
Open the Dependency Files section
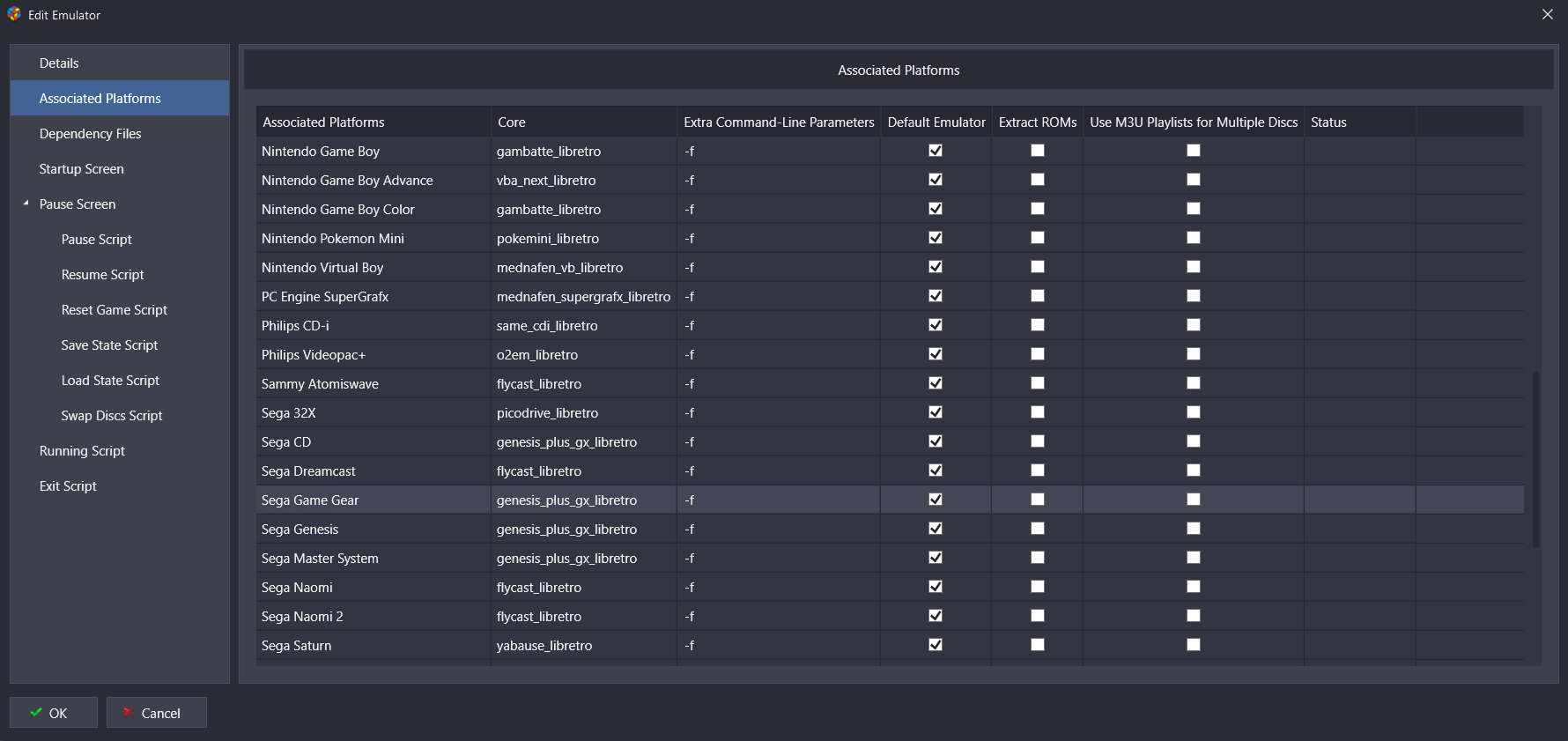[120, 134]
